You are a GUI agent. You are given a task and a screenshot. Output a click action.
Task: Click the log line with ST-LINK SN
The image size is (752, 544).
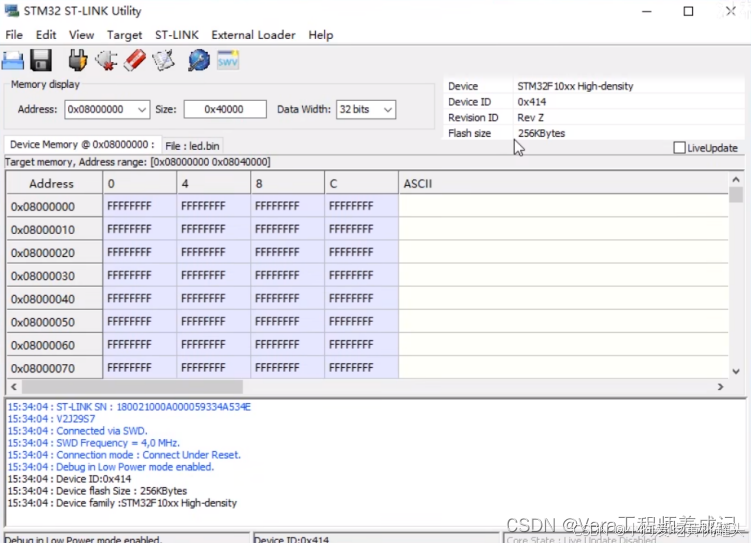(x=129, y=407)
